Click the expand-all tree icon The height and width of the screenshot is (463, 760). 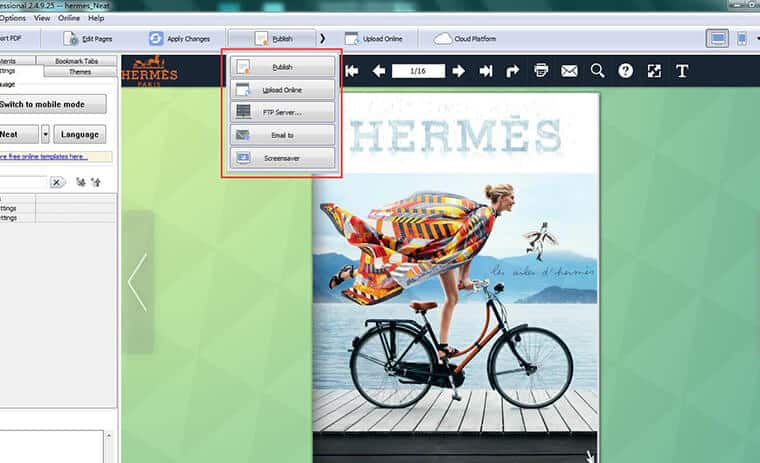click(x=81, y=182)
